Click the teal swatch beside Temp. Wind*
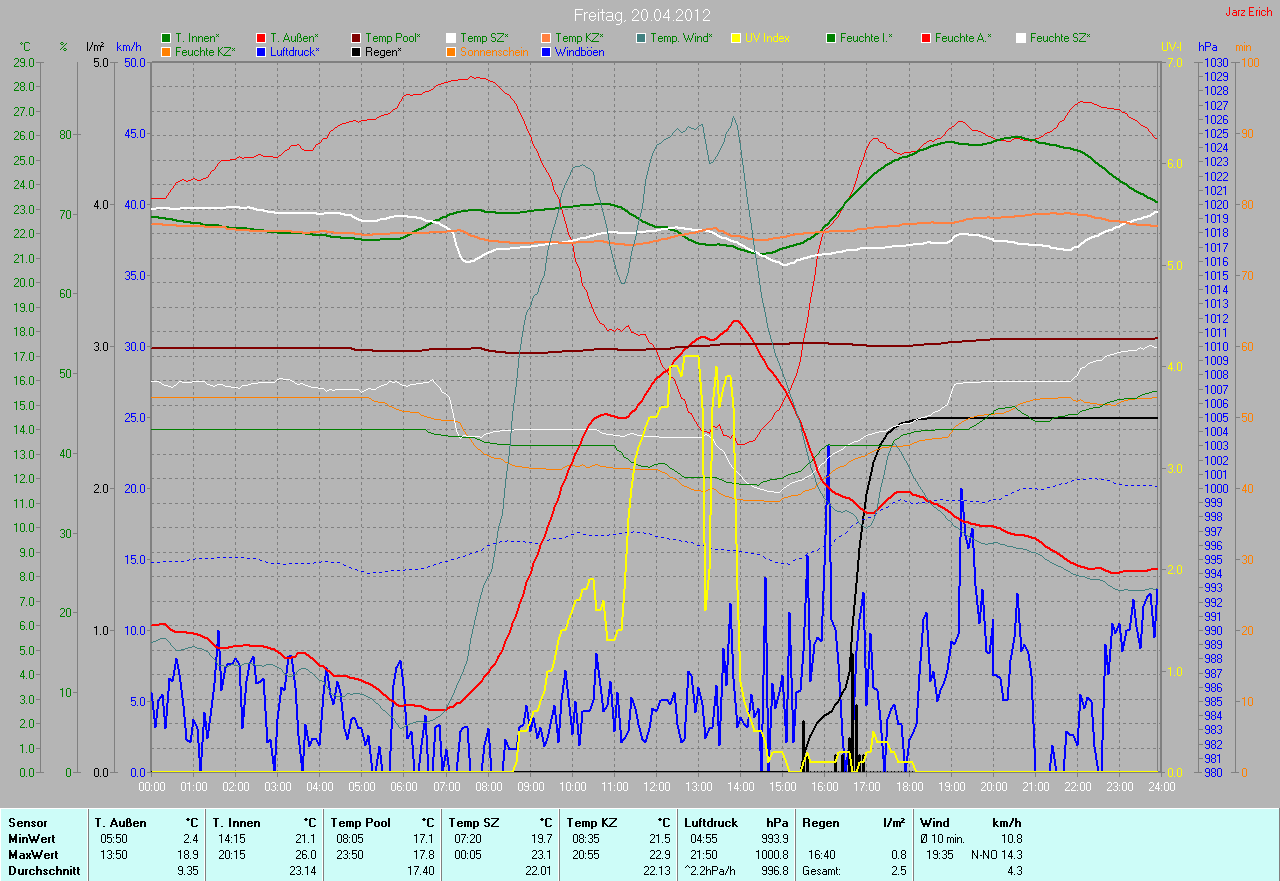This screenshot has height=881, width=1280. tap(641, 38)
